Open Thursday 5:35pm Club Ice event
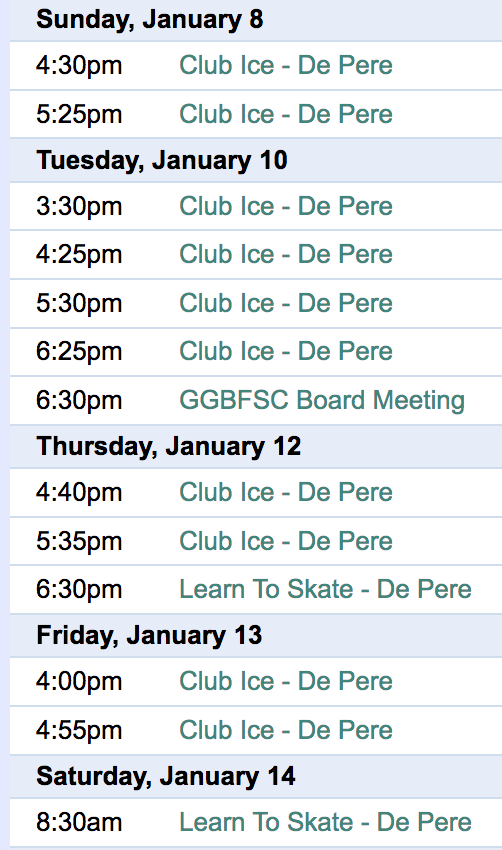This screenshot has width=502, height=850. point(286,541)
